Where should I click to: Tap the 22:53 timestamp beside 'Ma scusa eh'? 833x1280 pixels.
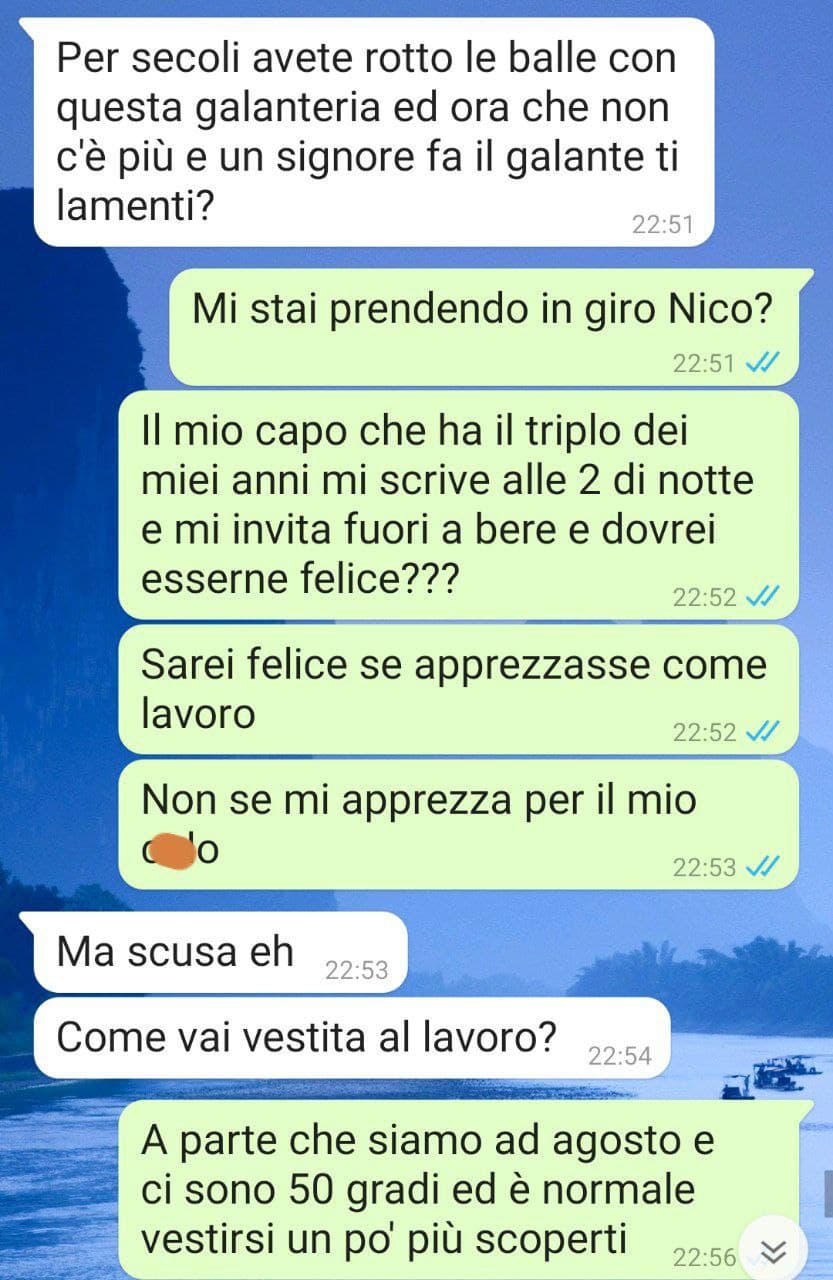pyautogui.click(x=356, y=970)
